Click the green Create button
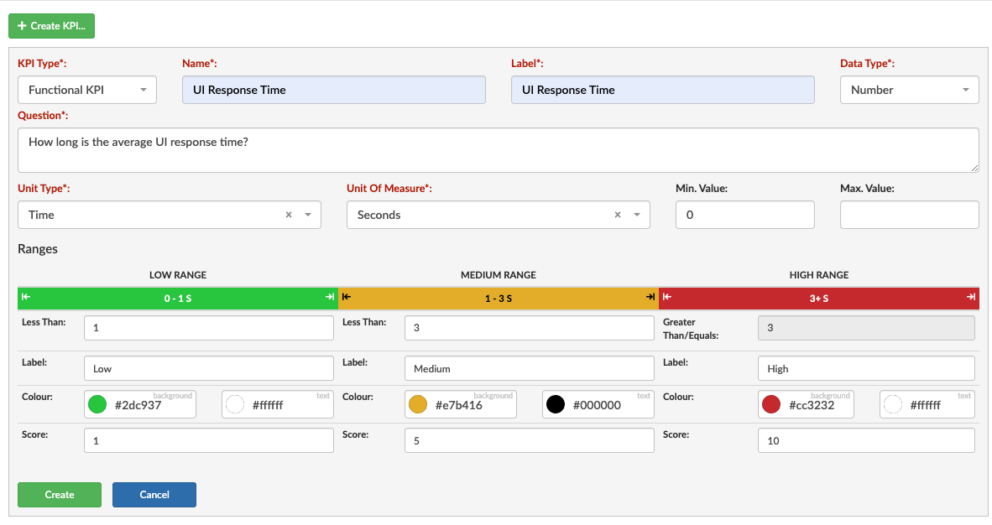Viewport: 992px width, 525px height. click(59, 495)
